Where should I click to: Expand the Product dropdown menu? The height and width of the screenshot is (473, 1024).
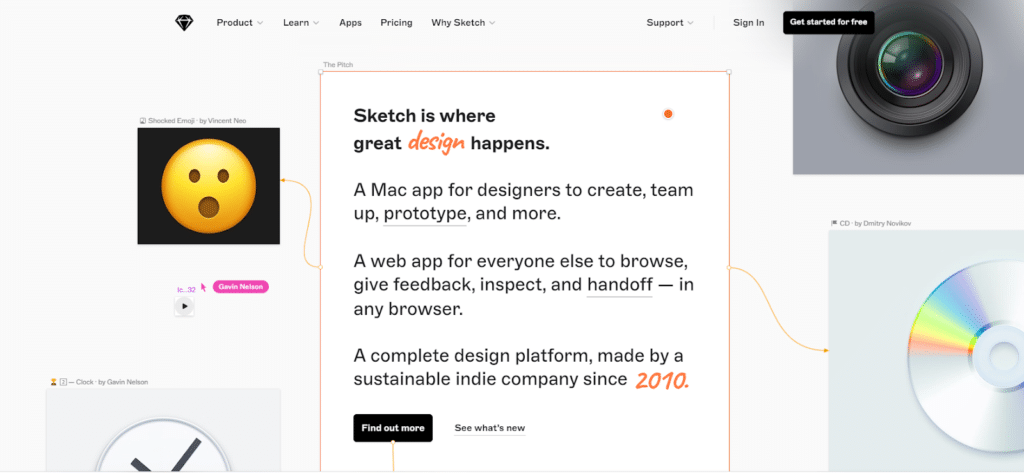click(240, 22)
